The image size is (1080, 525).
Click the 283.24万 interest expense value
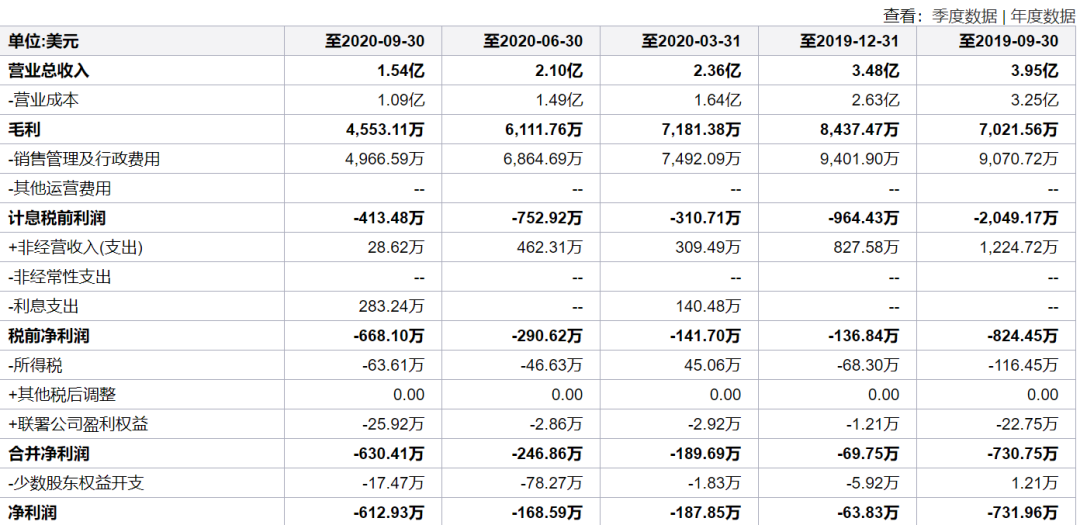click(x=392, y=306)
